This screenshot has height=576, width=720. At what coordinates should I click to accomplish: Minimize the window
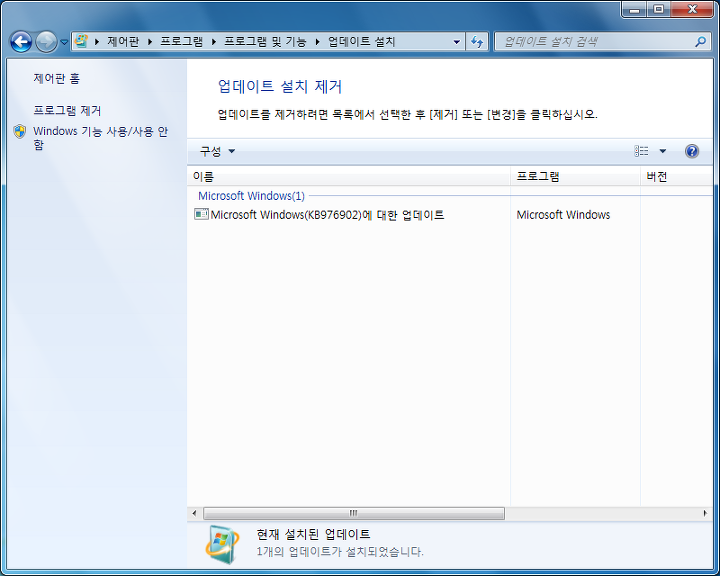(x=635, y=9)
